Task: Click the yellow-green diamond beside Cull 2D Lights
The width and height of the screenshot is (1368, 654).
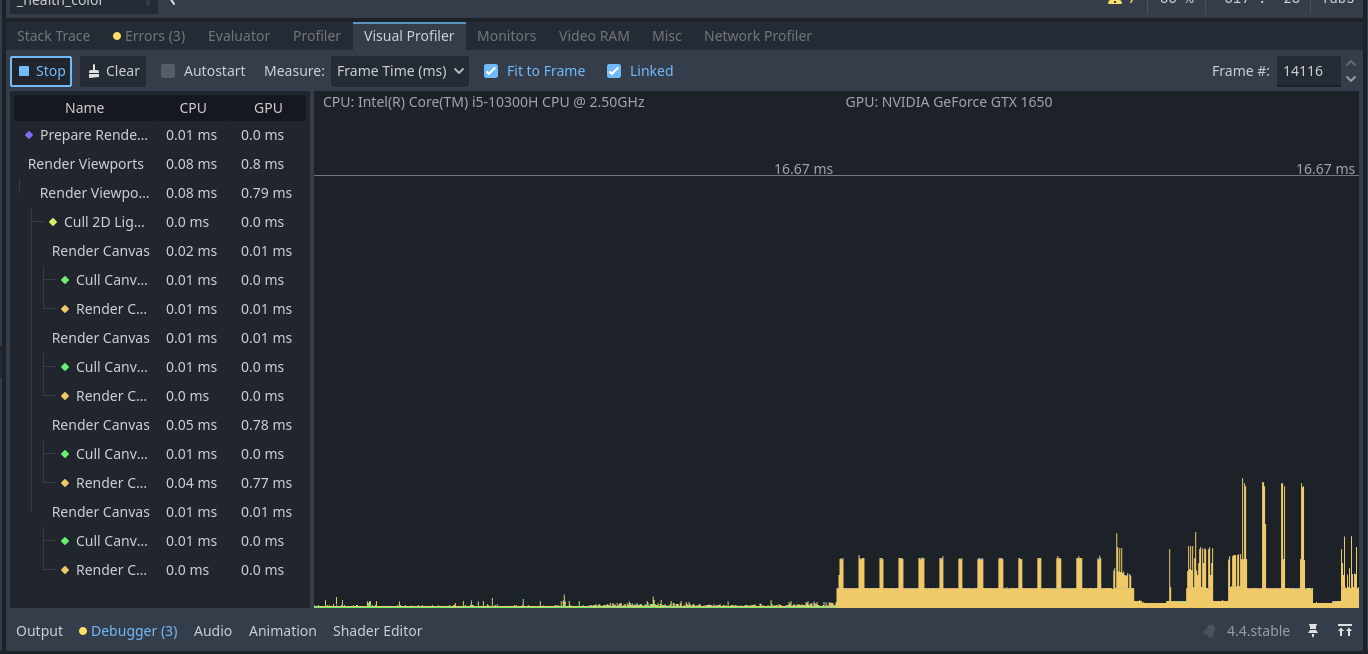Action: click(x=53, y=222)
